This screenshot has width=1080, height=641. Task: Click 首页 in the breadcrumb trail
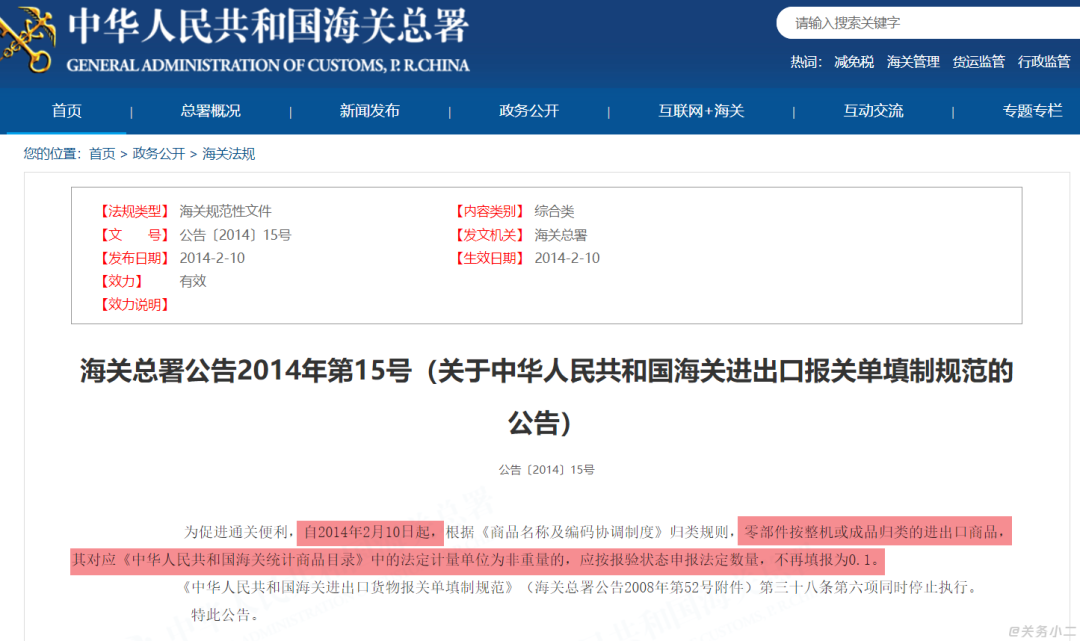click(x=101, y=153)
